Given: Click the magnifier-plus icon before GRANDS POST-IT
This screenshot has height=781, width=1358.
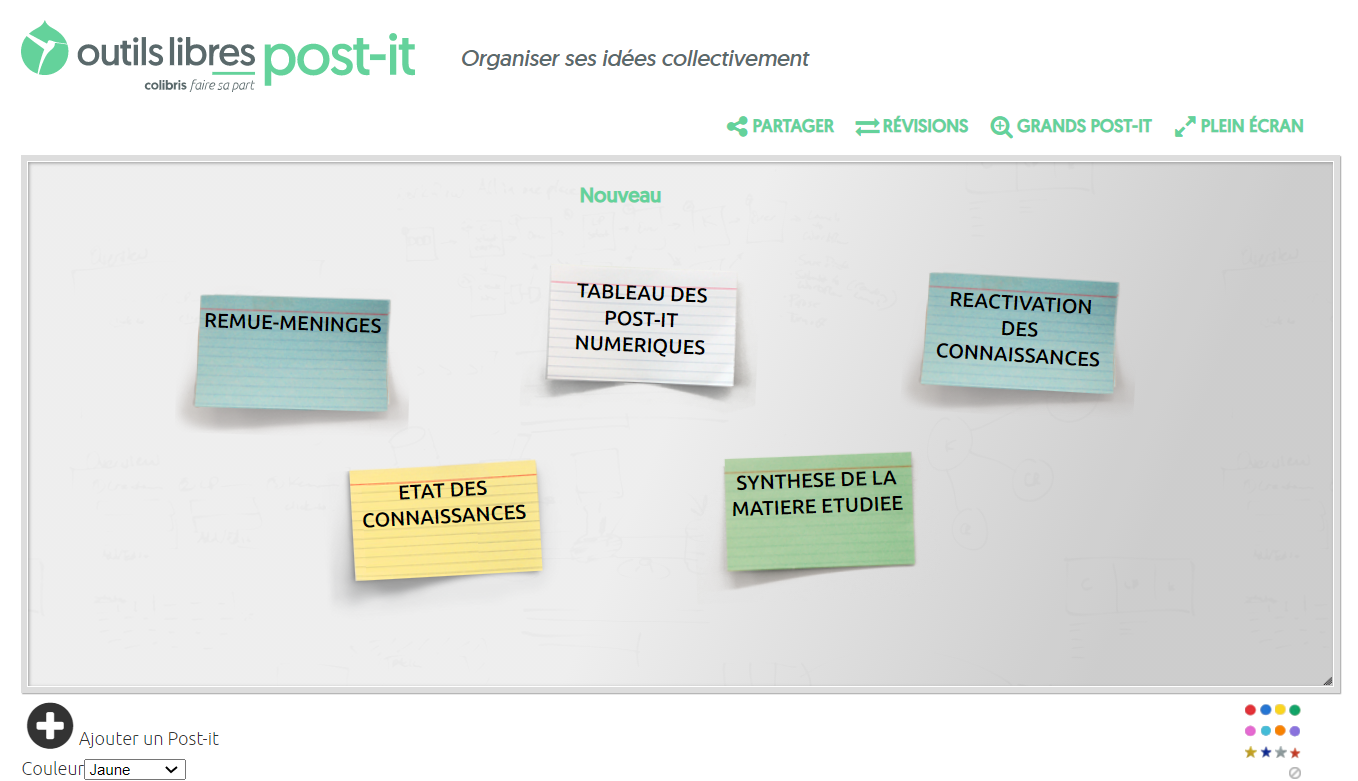Looking at the screenshot, I should pyautogui.click(x=1000, y=126).
